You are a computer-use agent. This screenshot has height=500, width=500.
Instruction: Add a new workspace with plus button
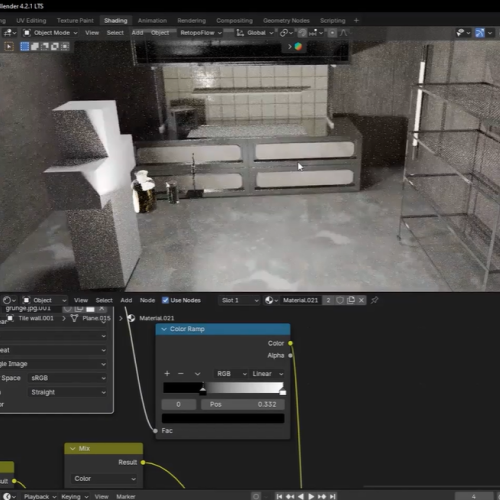(x=356, y=21)
